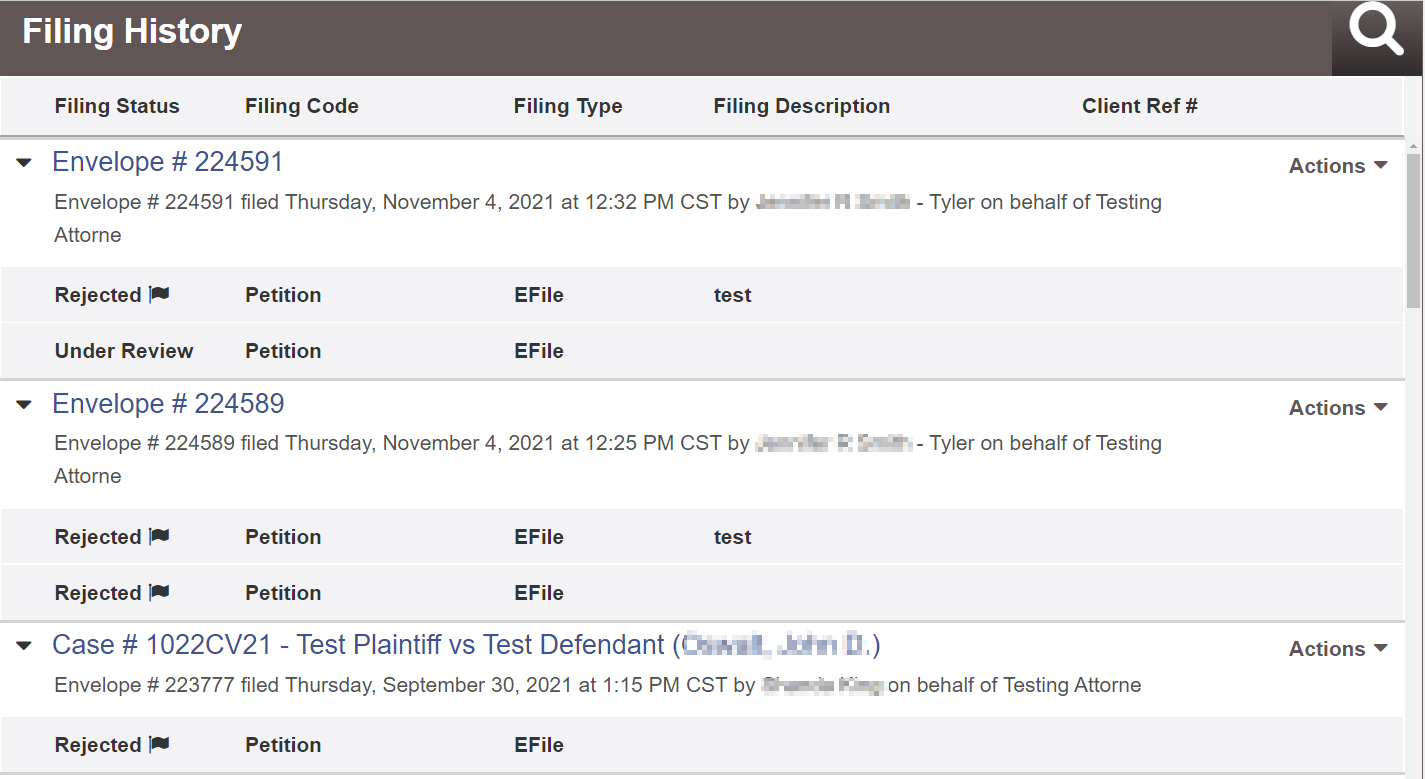
Task: Select the Under Review Petition filing row
Action: coord(702,351)
